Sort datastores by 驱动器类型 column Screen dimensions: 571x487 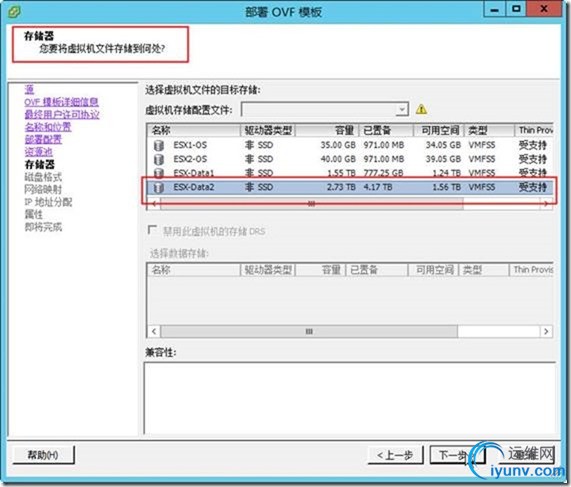click(268, 130)
